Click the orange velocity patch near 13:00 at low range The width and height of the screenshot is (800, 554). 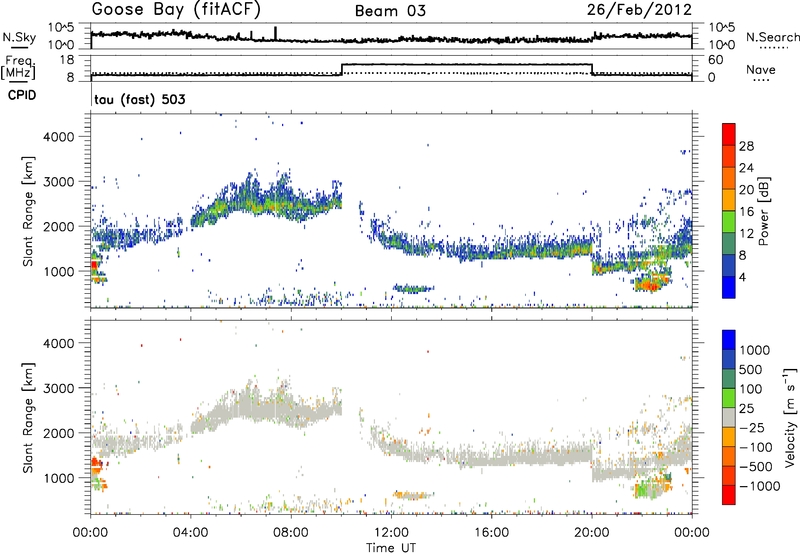(x=411, y=495)
